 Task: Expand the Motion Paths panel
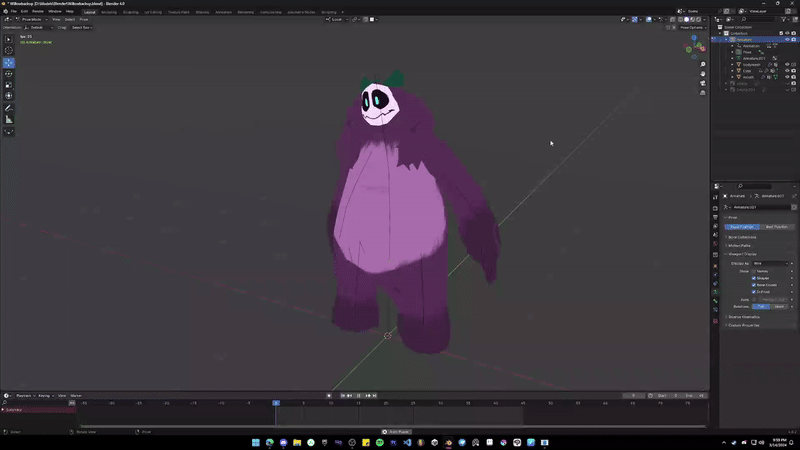[x=739, y=245]
